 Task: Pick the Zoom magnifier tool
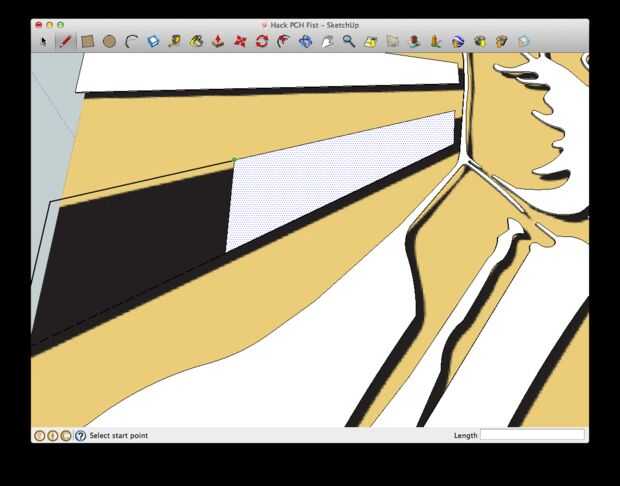[349, 41]
